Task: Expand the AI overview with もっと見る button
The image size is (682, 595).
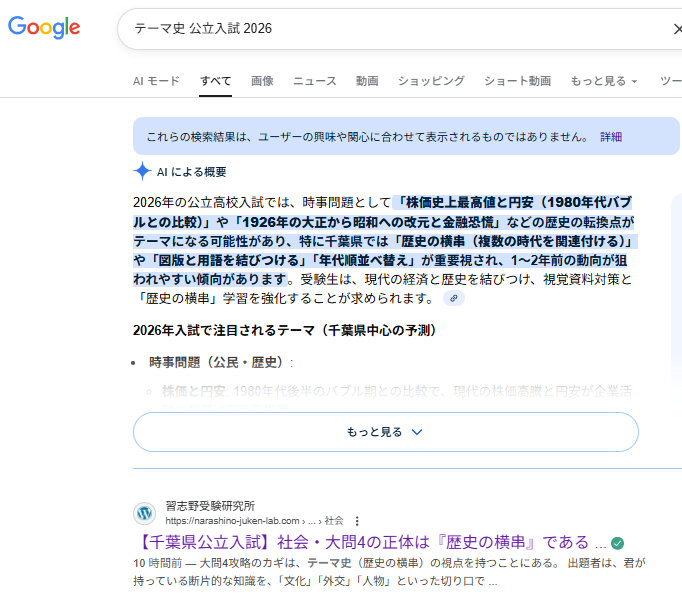Action: (385, 432)
